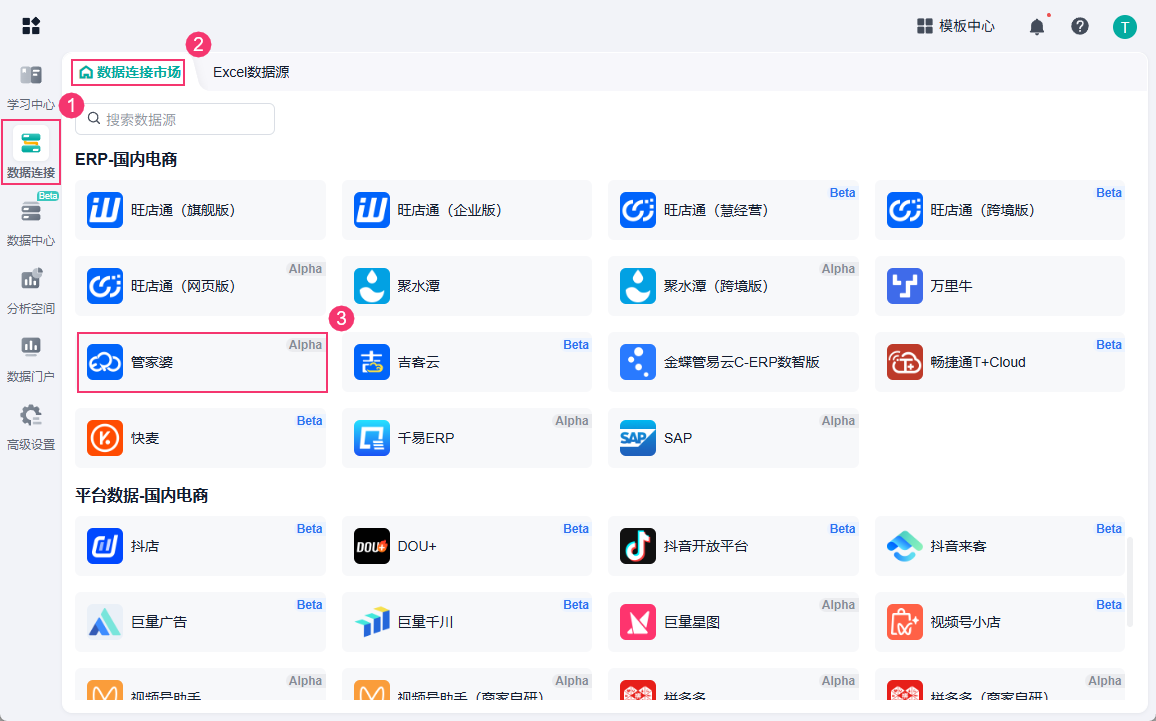The image size is (1156, 721).
Task: Open the 抖店 platform data source
Action: tap(201, 546)
